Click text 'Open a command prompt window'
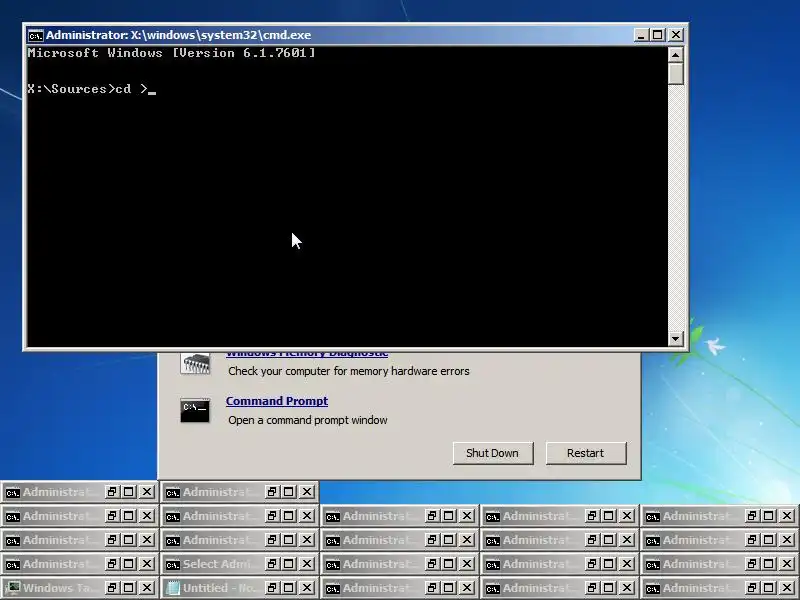The image size is (800, 600). pos(308,420)
